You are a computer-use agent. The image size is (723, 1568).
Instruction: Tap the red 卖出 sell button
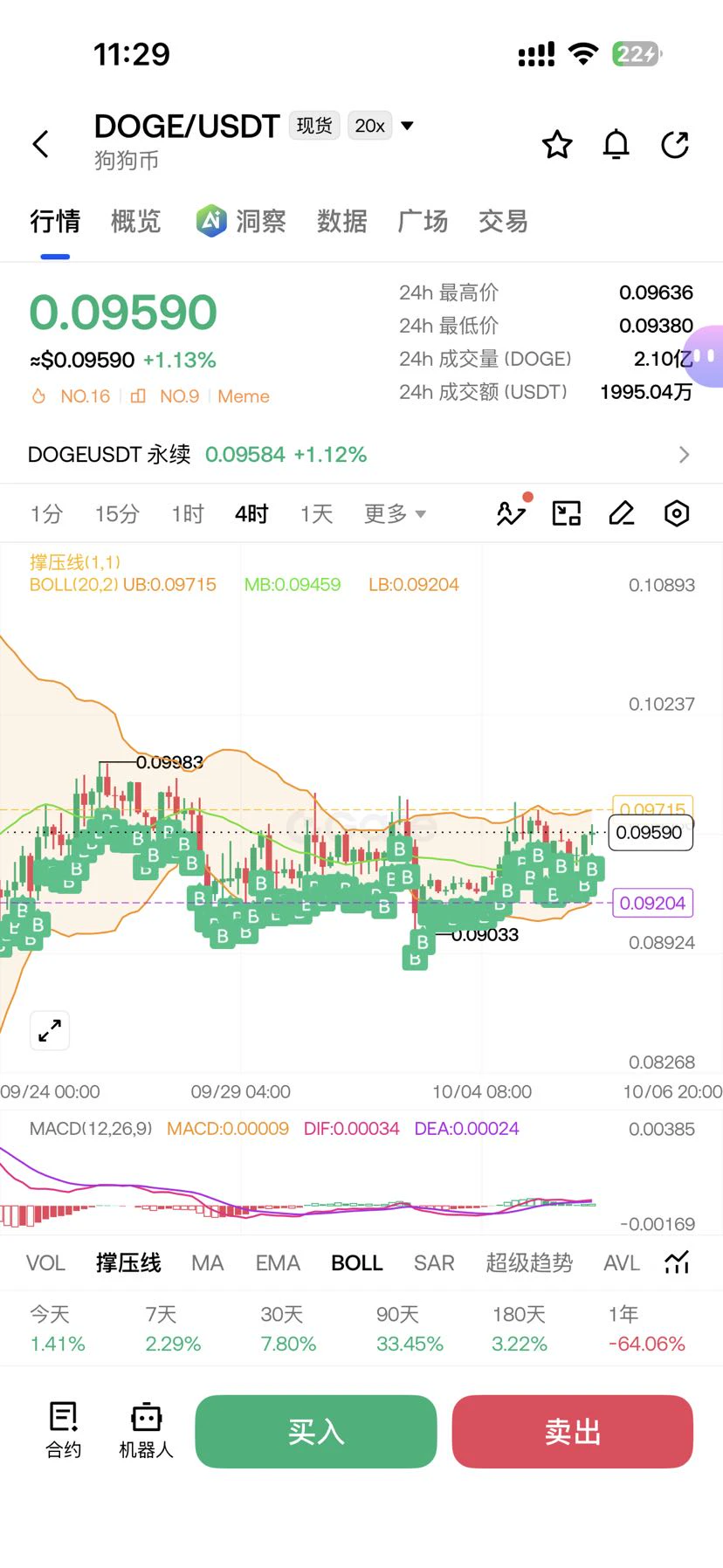tap(573, 1431)
